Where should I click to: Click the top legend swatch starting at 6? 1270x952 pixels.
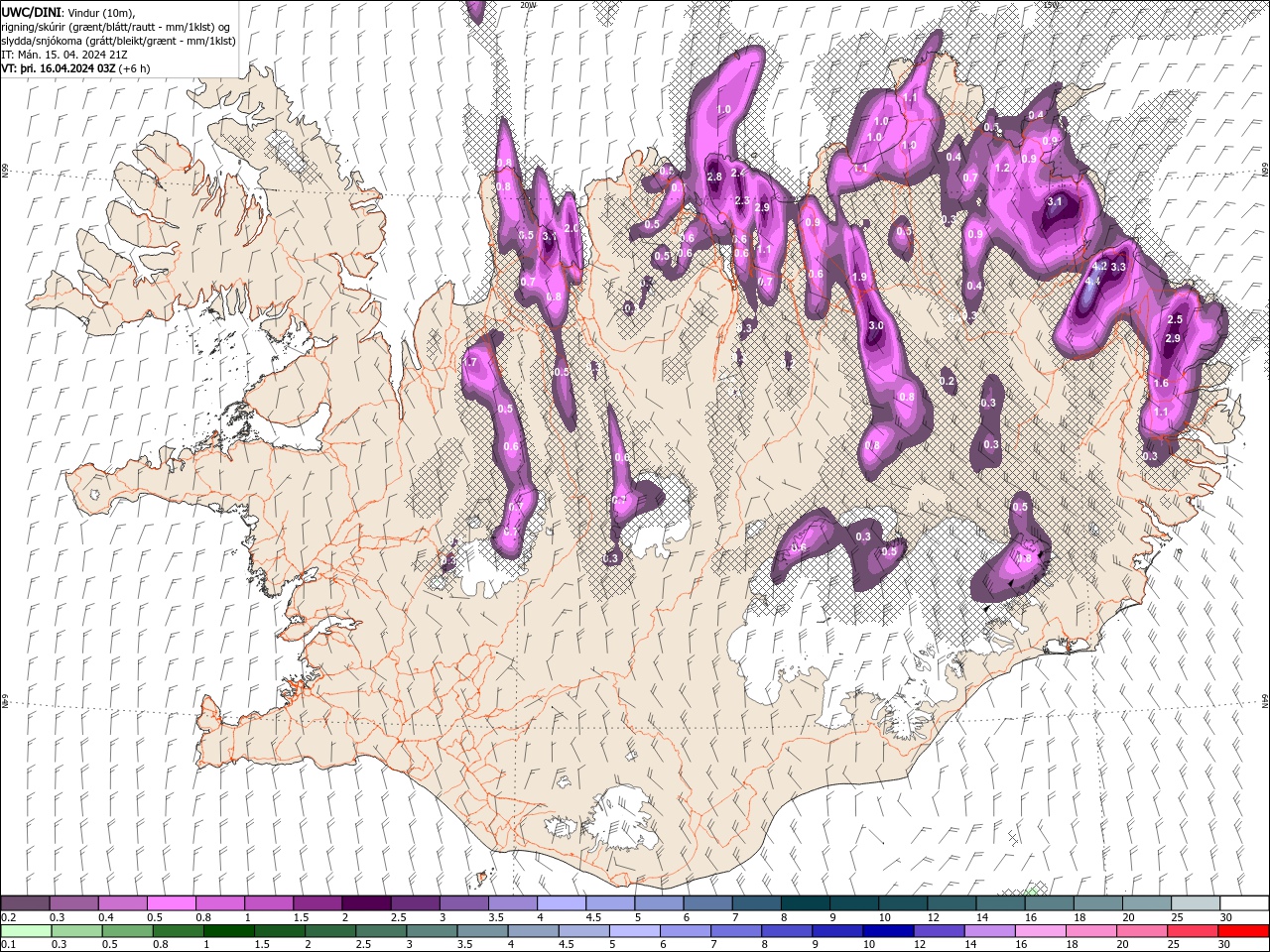pos(707,903)
